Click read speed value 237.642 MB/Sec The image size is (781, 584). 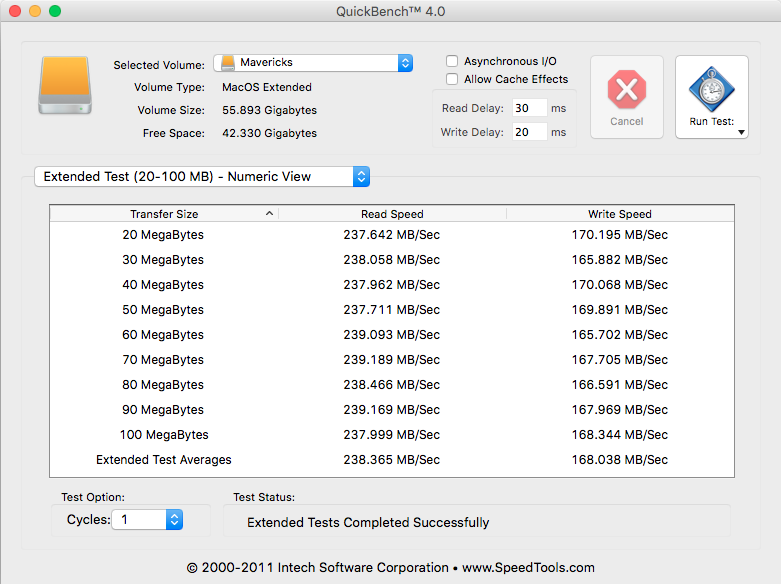(x=391, y=235)
